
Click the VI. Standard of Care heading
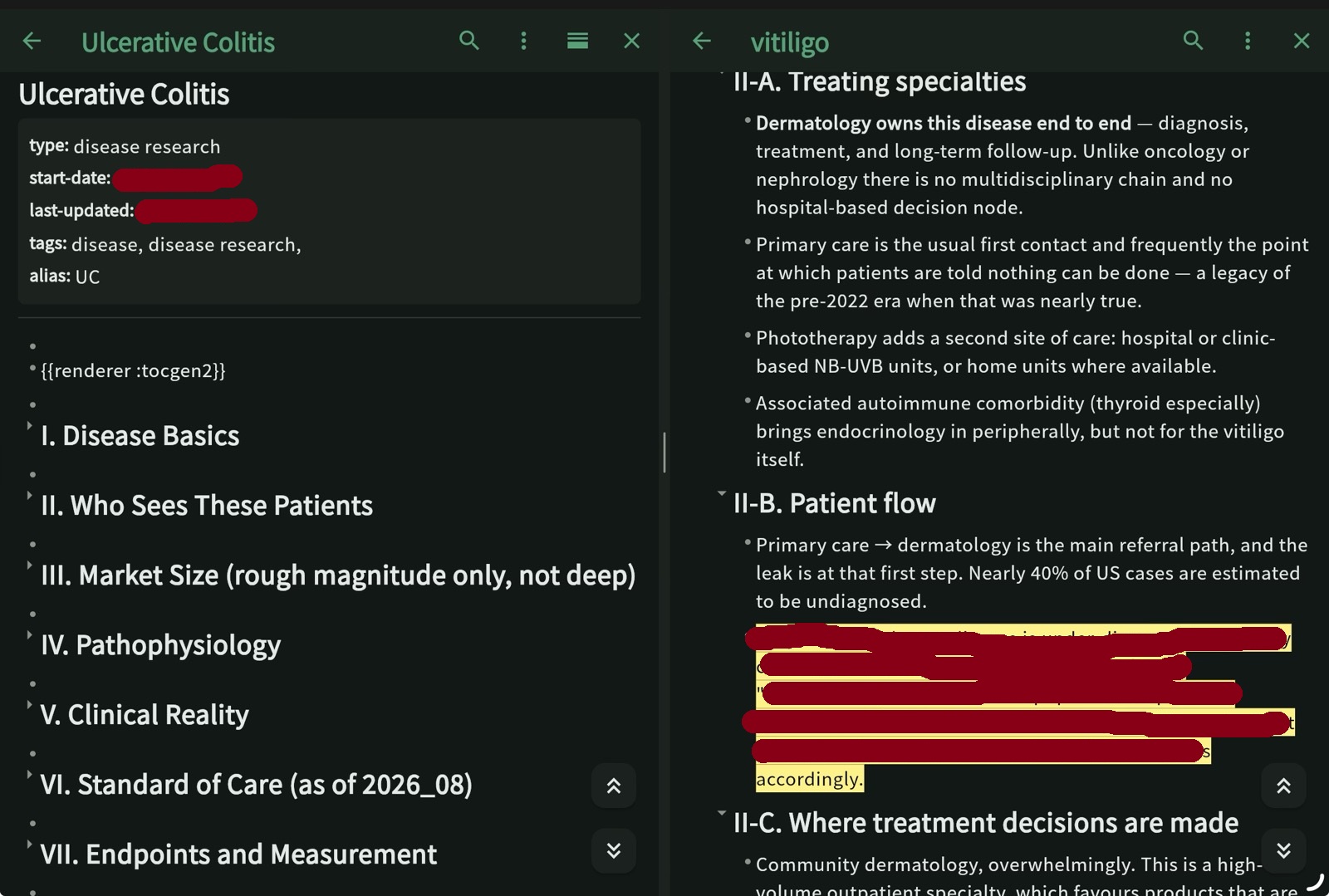(256, 785)
